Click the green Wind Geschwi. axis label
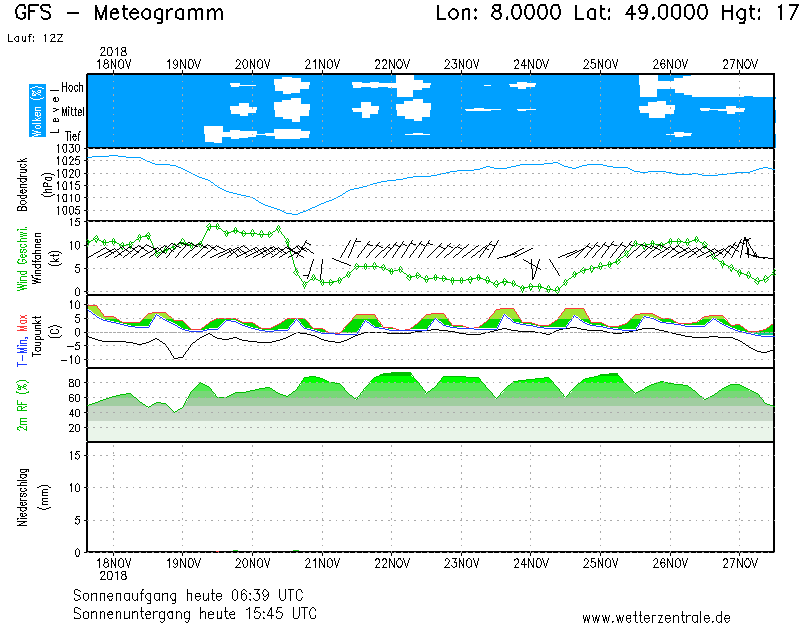Screen dimensions: 800x625 point(22,258)
